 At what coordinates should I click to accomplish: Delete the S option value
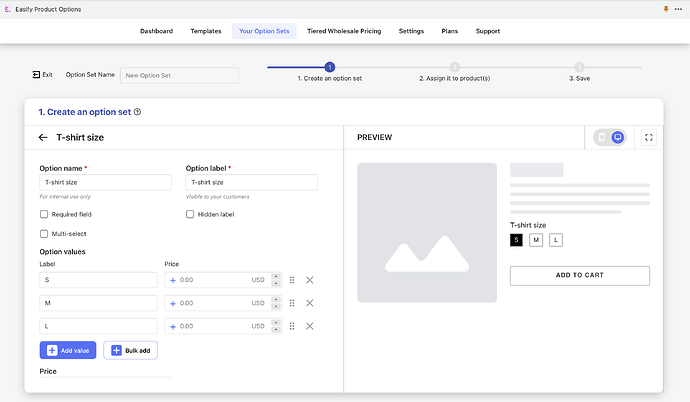click(x=309, y=280)
